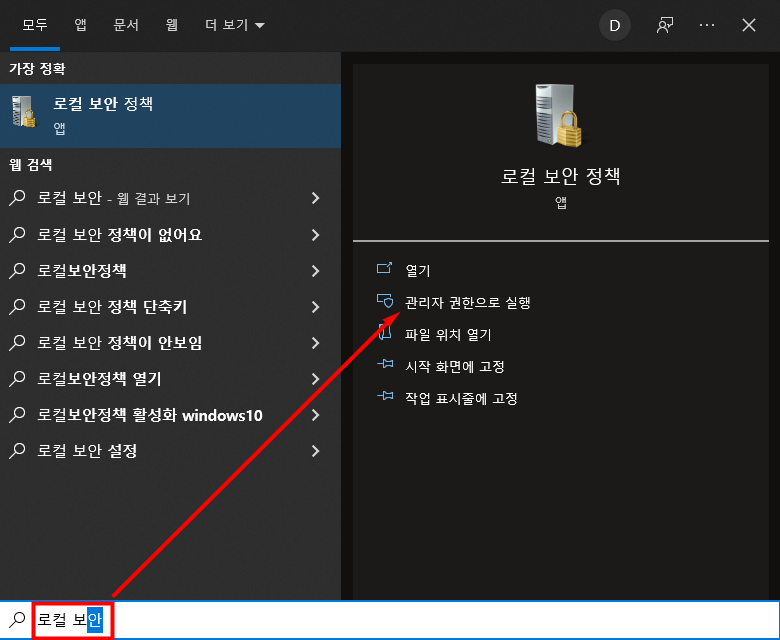Click the 로컬보안정책 열기 suggestion
780x640 pixels.
170,379
